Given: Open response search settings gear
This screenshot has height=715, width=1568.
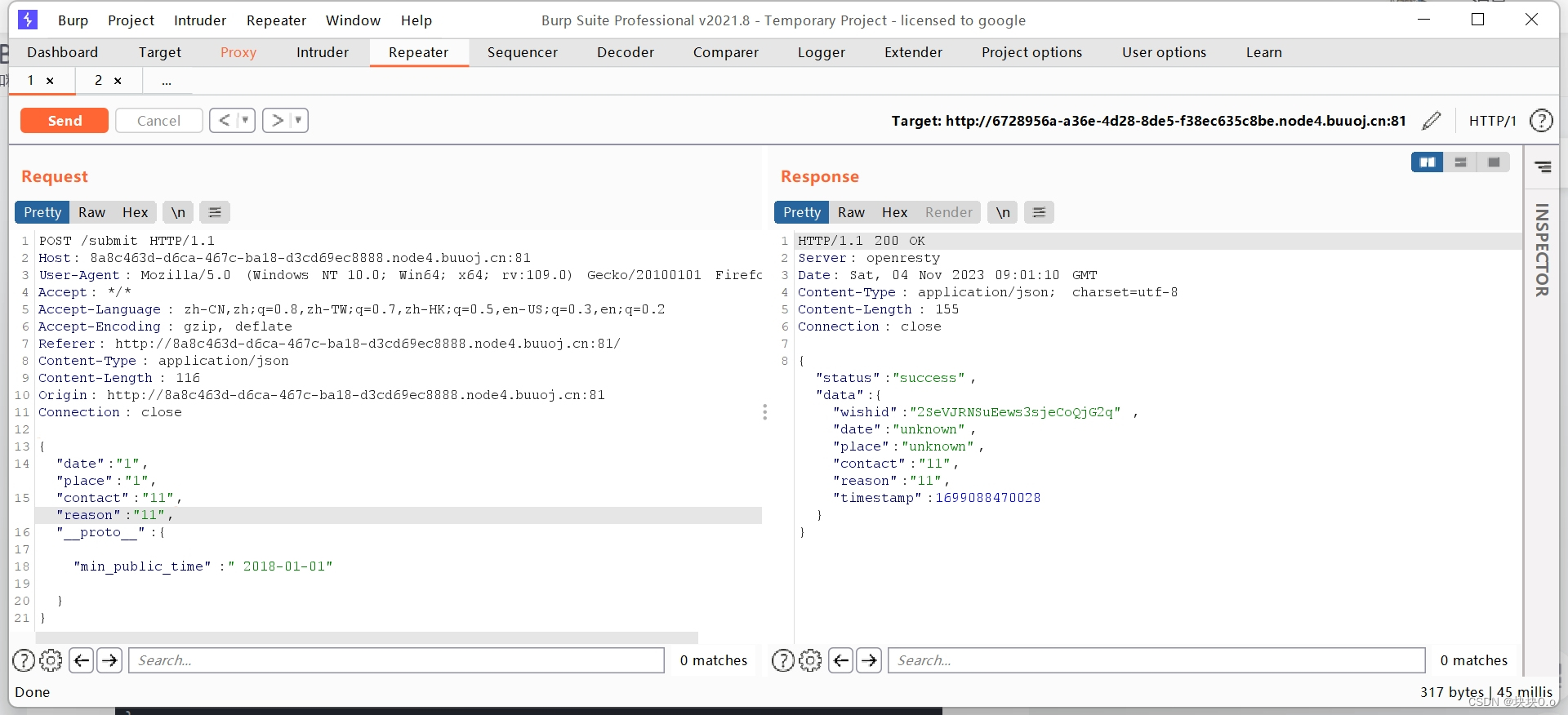Looking at the screenshot, I should point(810,660).
